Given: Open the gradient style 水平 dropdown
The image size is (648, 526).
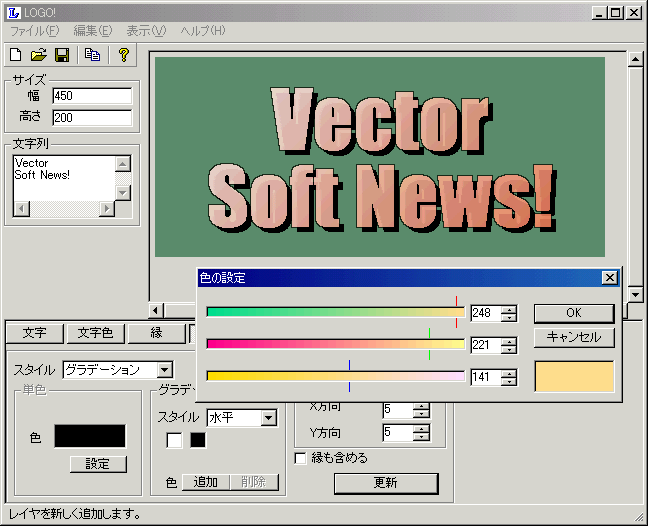Looking at the screenshot, I should coord(269,418).
